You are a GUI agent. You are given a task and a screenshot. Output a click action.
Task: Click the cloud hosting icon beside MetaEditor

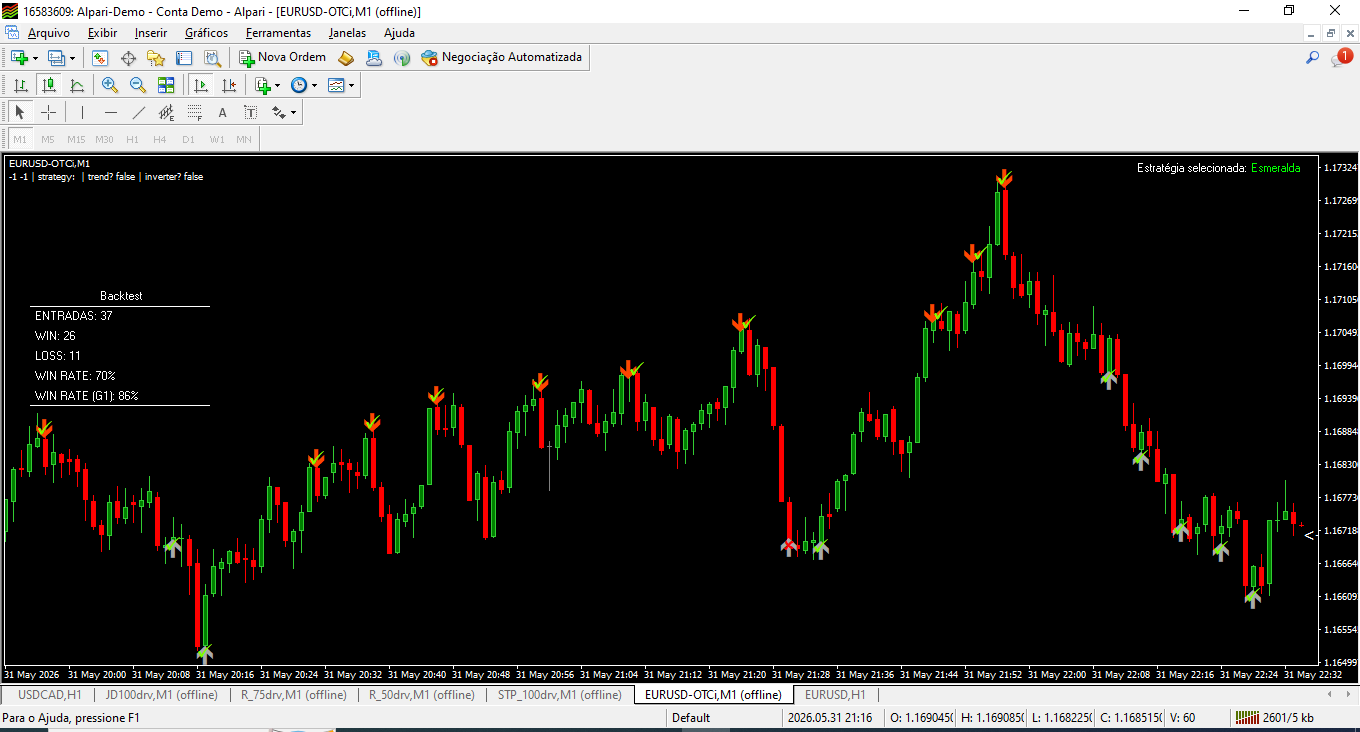pos(374,58)
